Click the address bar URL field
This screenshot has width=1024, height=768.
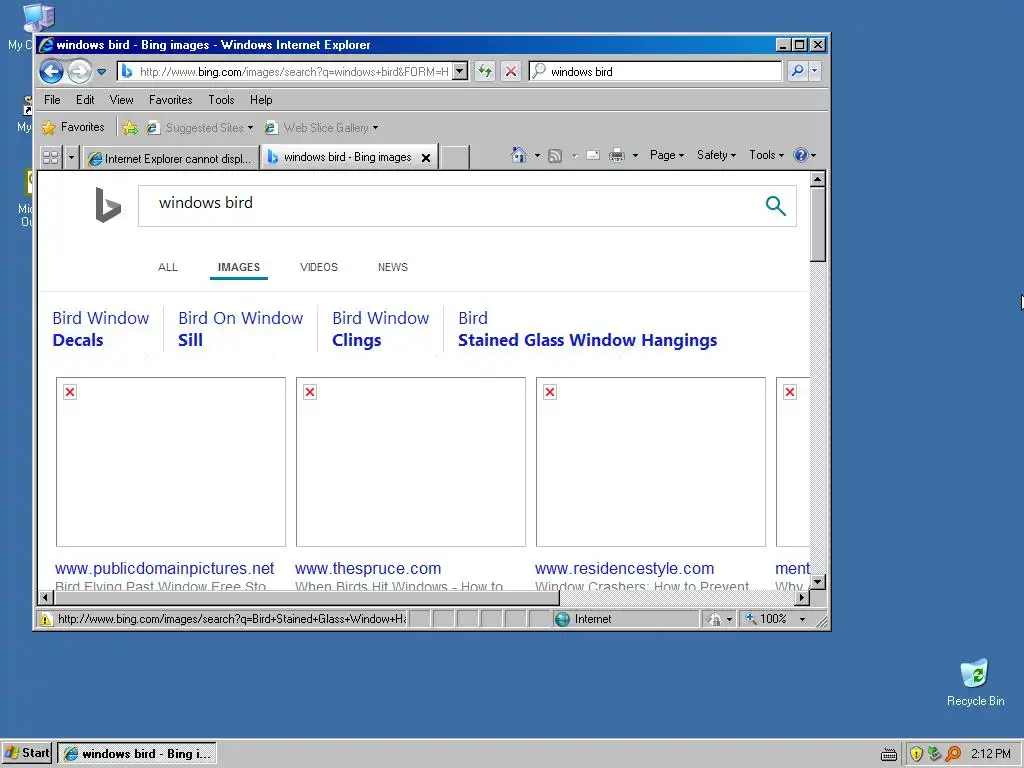click(x=285, y=71)
